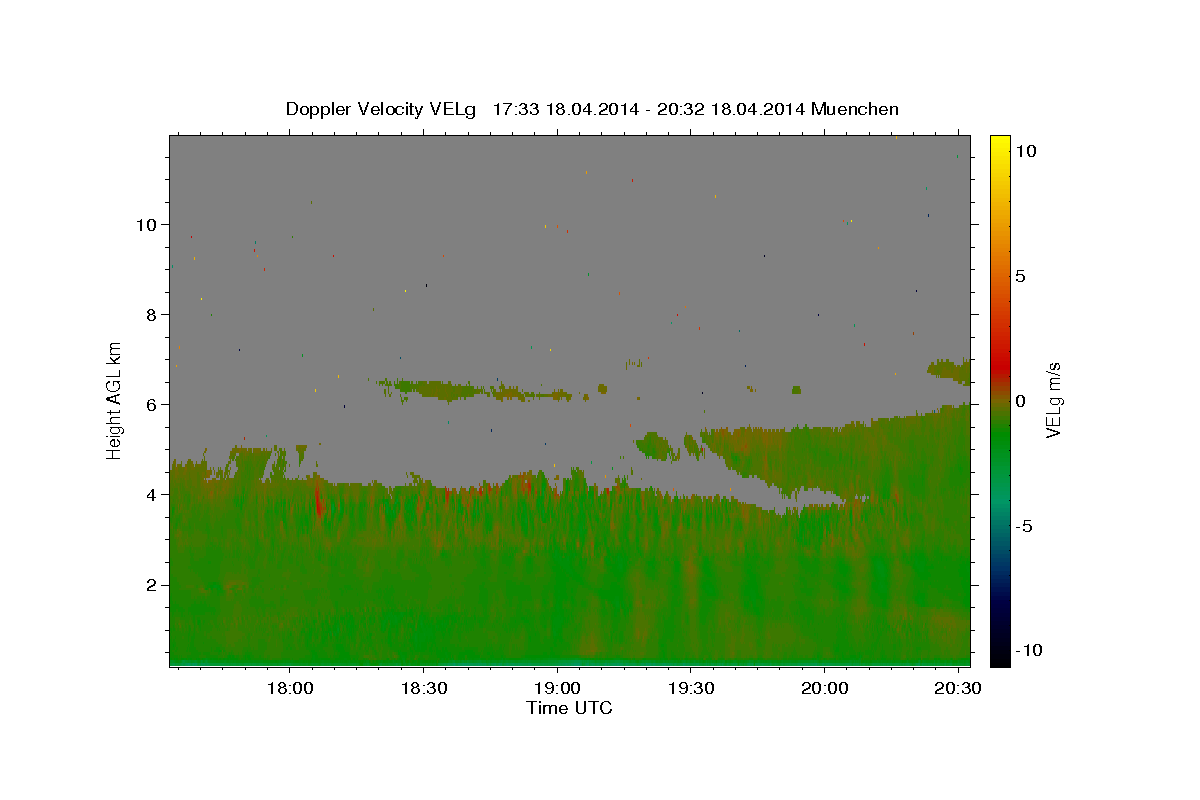Click the 'Height AGL km' axis label
The width and height of the screenshot is (1200, 800).
pyautogui.click(x=115, y=400)
